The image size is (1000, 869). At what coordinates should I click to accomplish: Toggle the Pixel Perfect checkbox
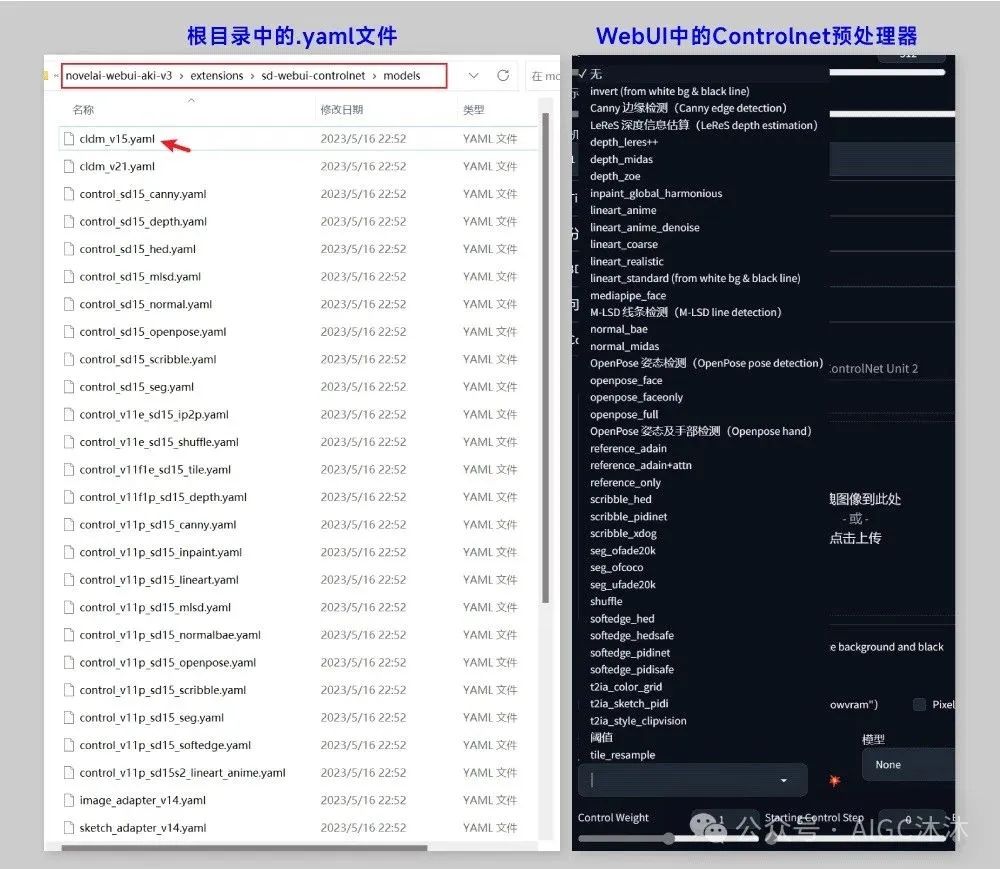pos(919,705)
